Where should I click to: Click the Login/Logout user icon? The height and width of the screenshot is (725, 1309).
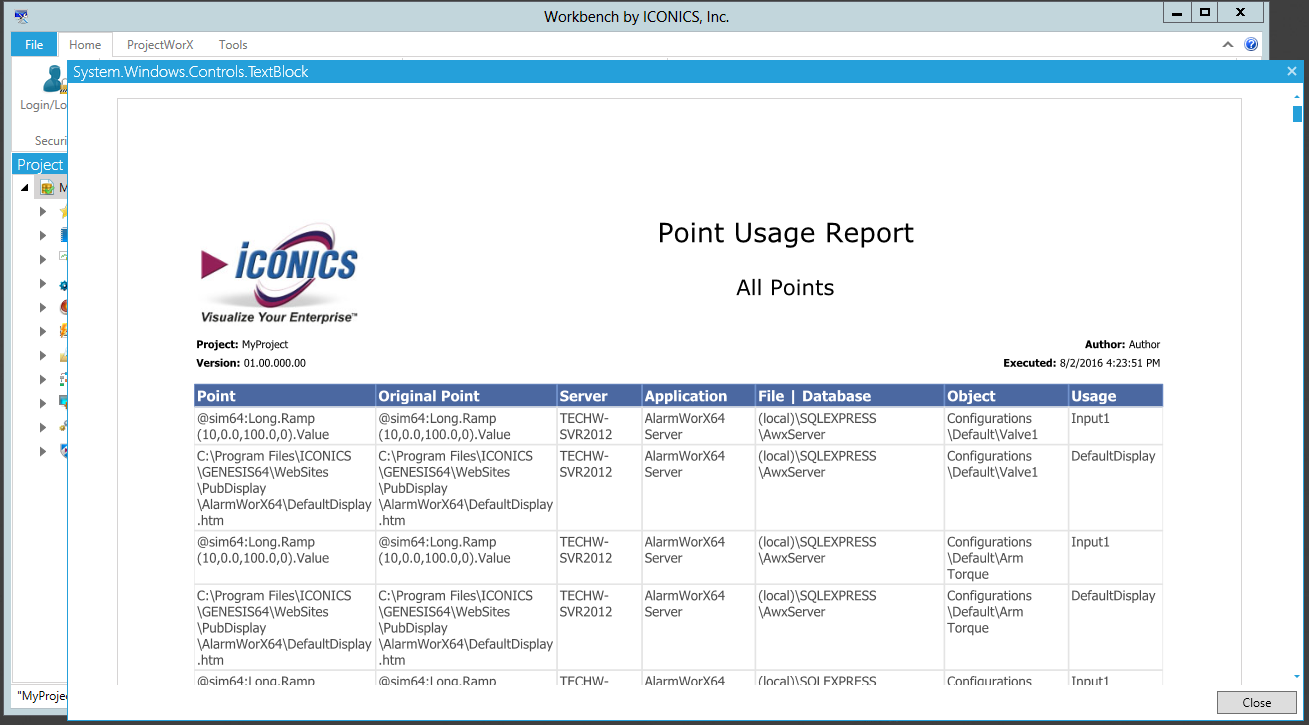coord(52,78)
